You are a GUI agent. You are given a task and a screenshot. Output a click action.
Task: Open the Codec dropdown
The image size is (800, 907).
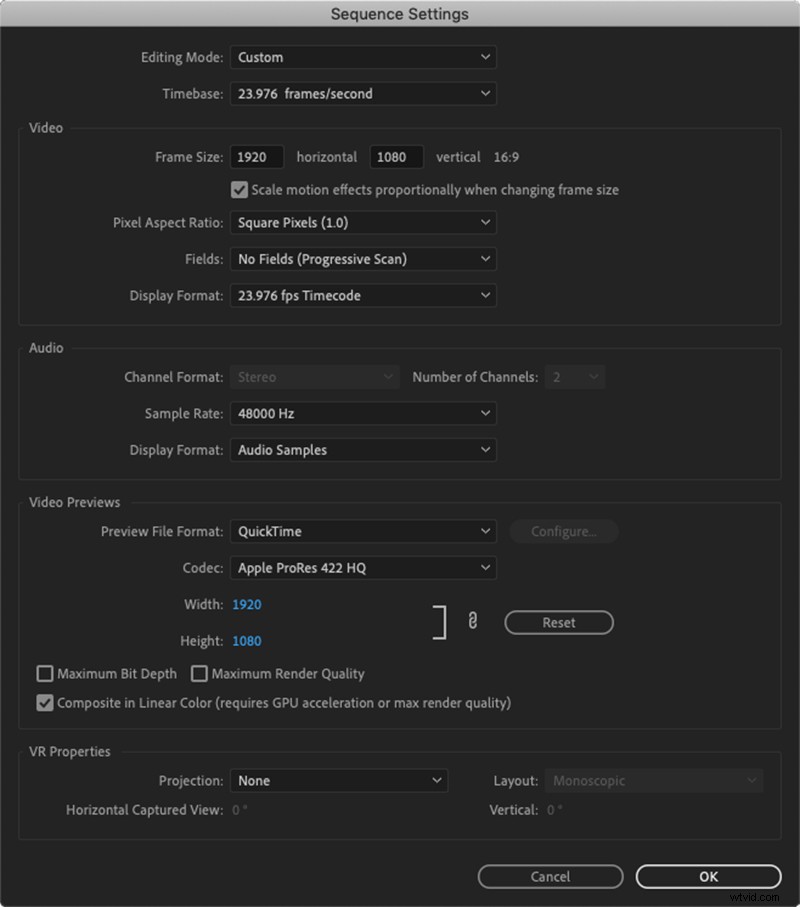click(363, 567)
